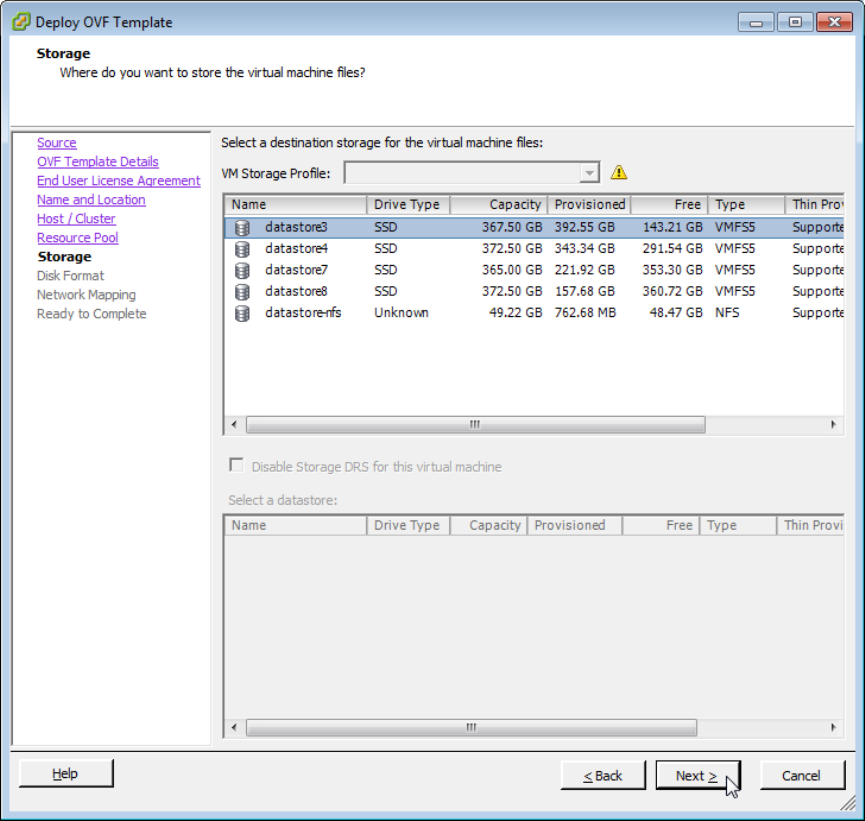The width and height of the screenshot is (865, 821).
Task: Click the upper table's right scroll arrow
Action: coord(833,425)
